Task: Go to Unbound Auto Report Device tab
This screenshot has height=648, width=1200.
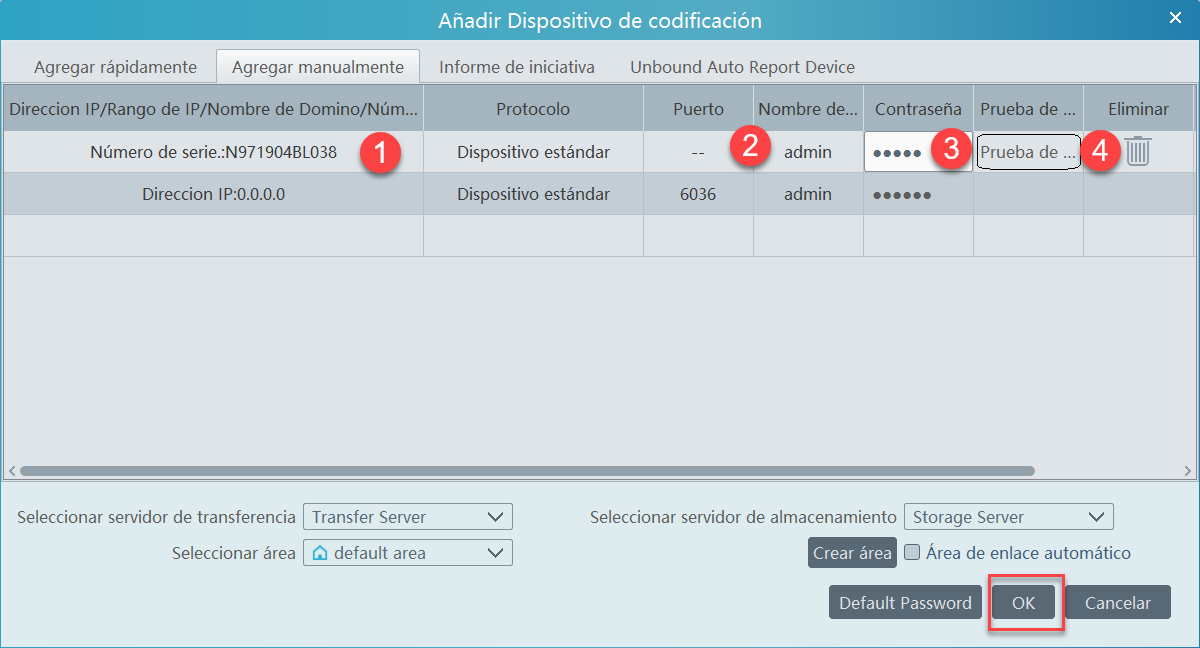Action: point(742,67)
